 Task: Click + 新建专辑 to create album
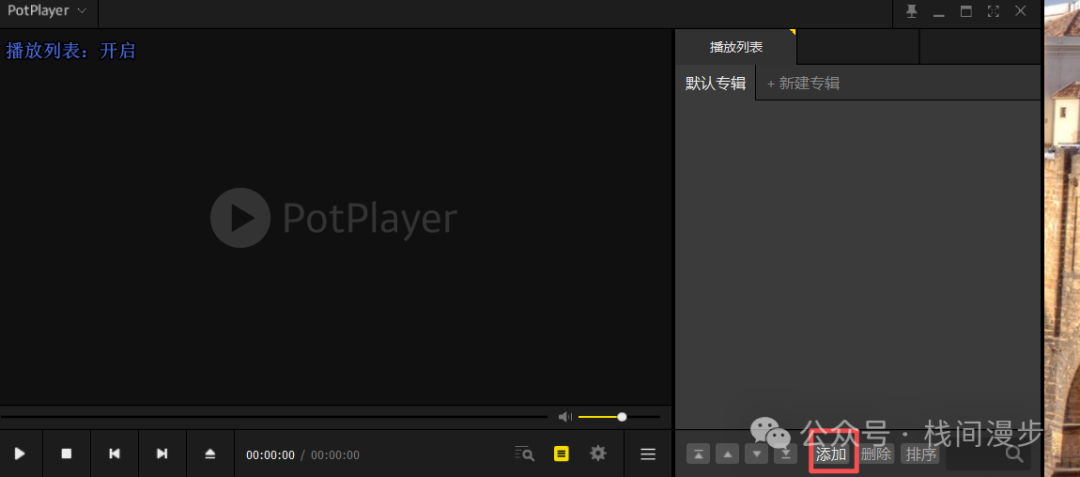pos(803,83)
